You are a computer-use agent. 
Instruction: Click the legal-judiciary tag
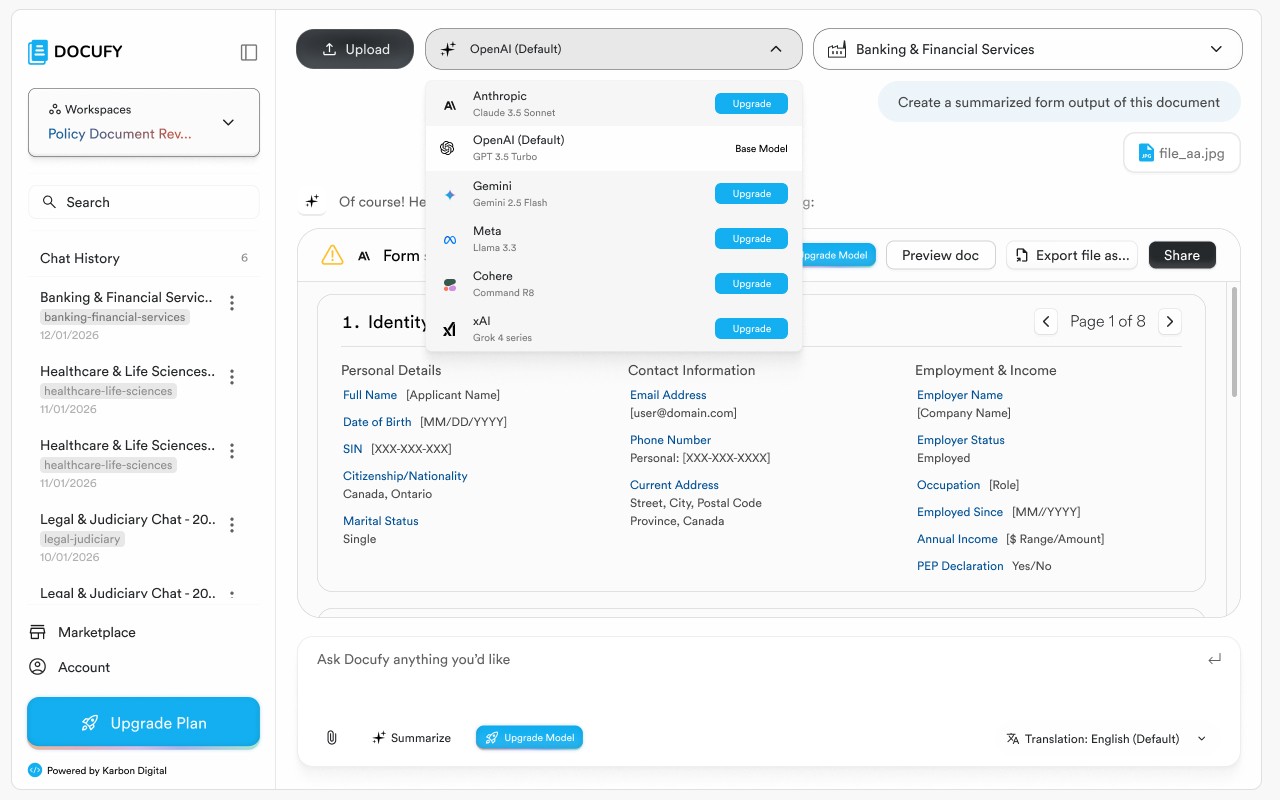(82, 539)
